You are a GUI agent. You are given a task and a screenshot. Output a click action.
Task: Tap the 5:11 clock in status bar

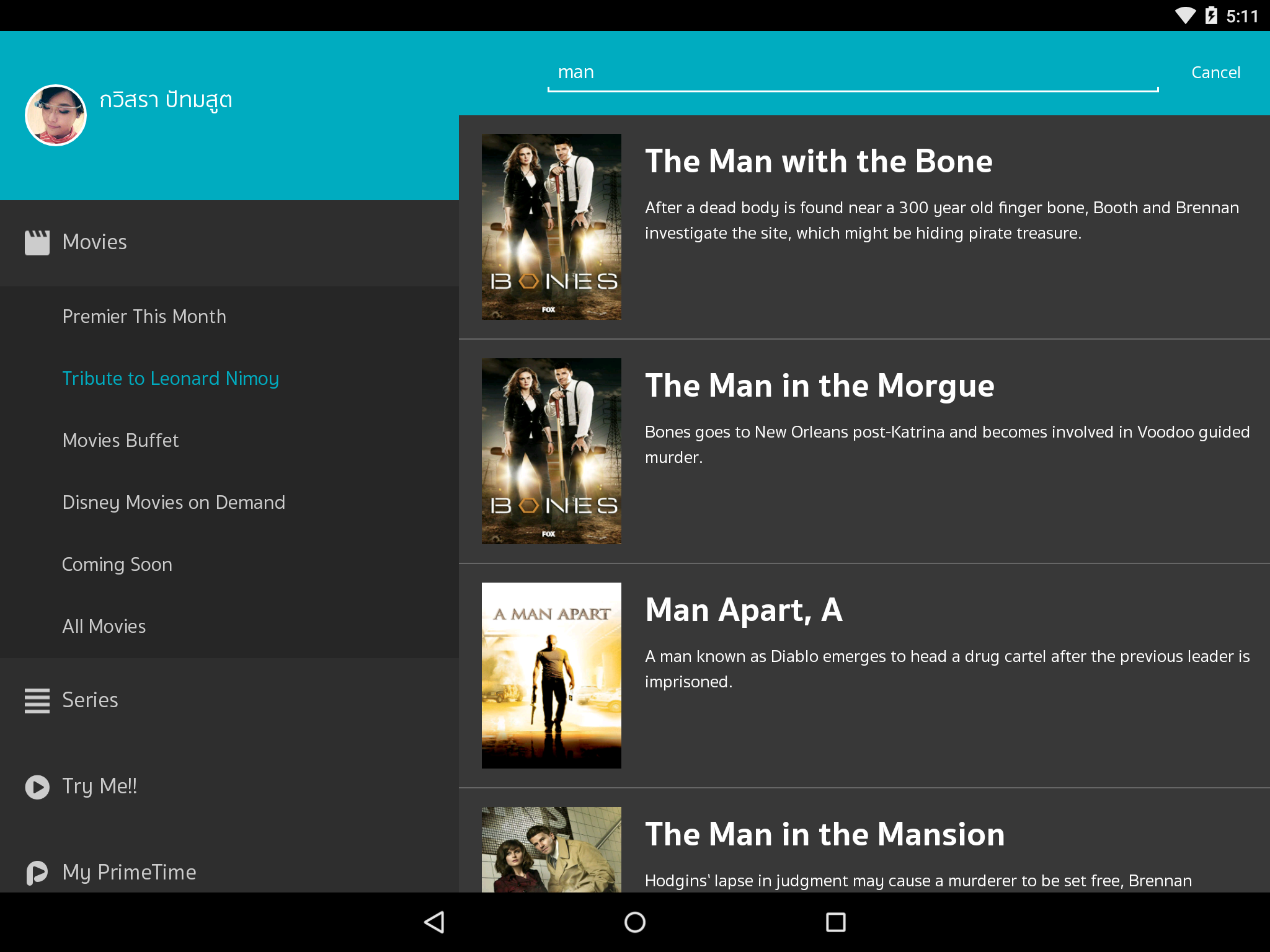1242,16
